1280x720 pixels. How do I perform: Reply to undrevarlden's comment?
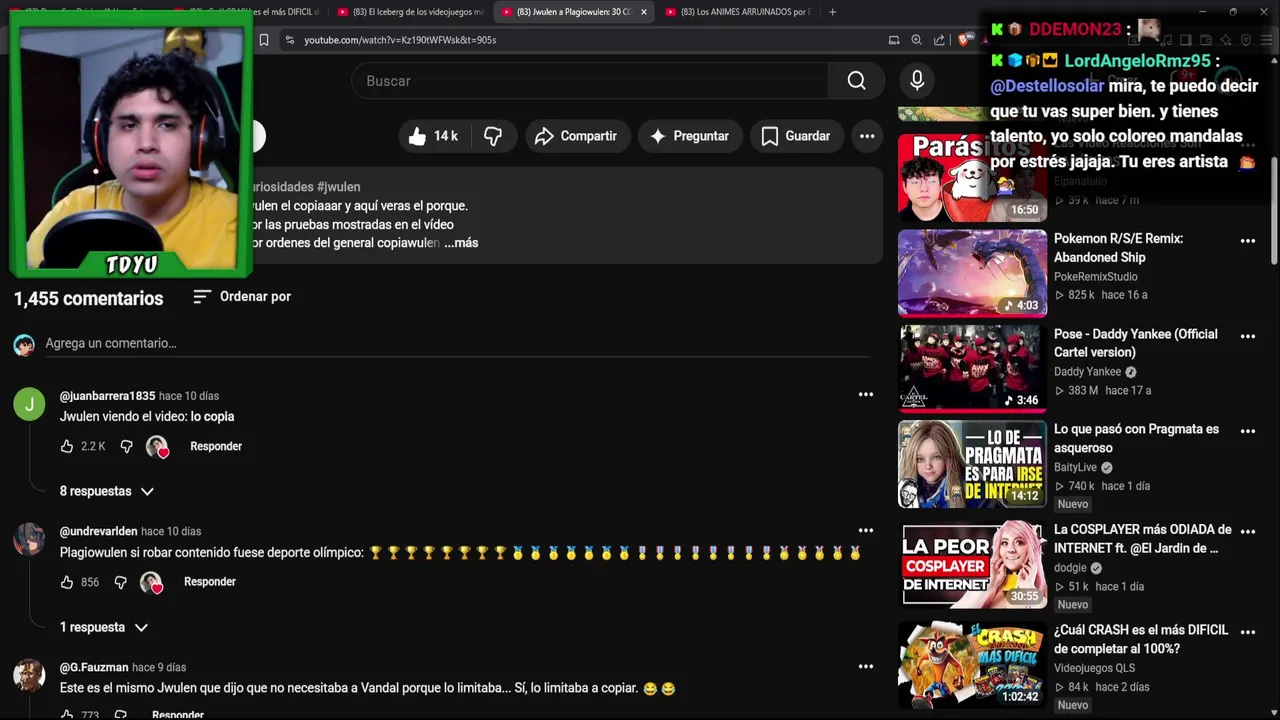210,582
